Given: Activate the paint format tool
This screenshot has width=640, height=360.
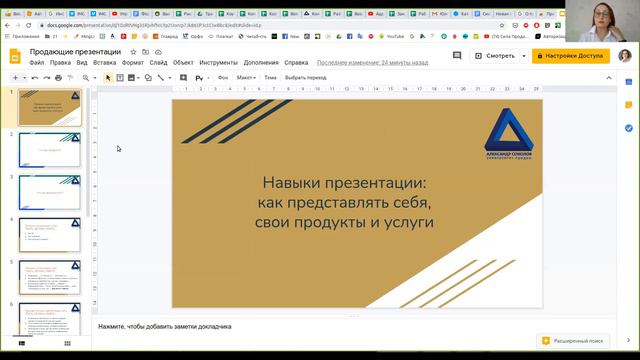Looking at the screenshot, I should (70, 78).
